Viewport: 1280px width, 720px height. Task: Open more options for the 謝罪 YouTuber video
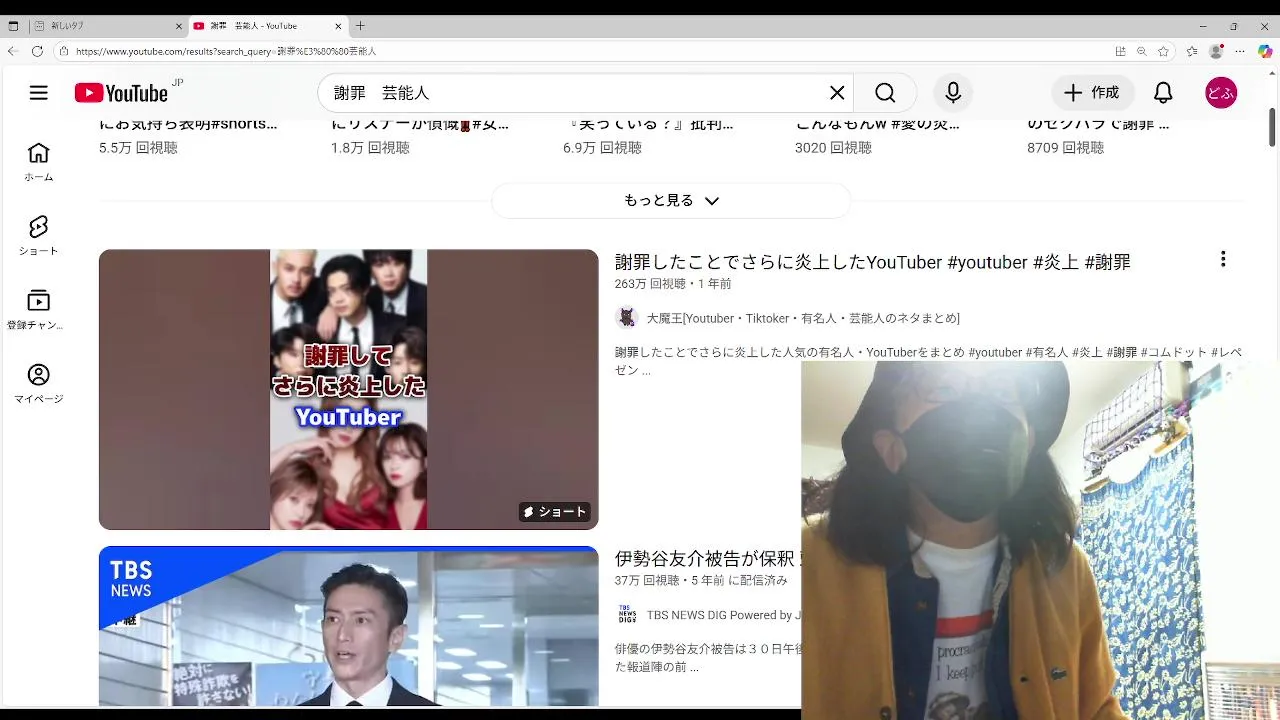coord(1222,260)
